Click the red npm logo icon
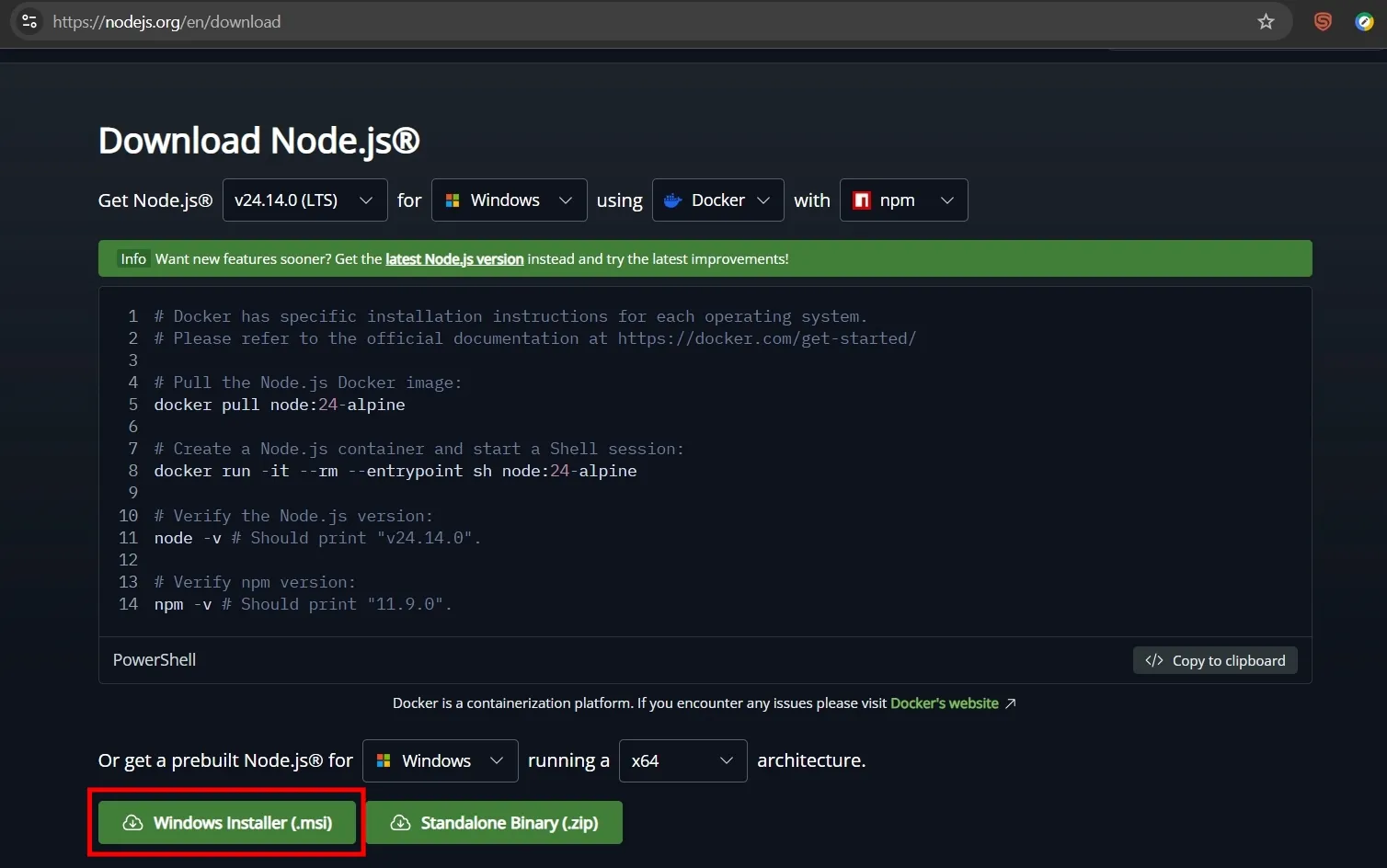Viewport: 1387px width, 868px height. [x=861, y=200]
